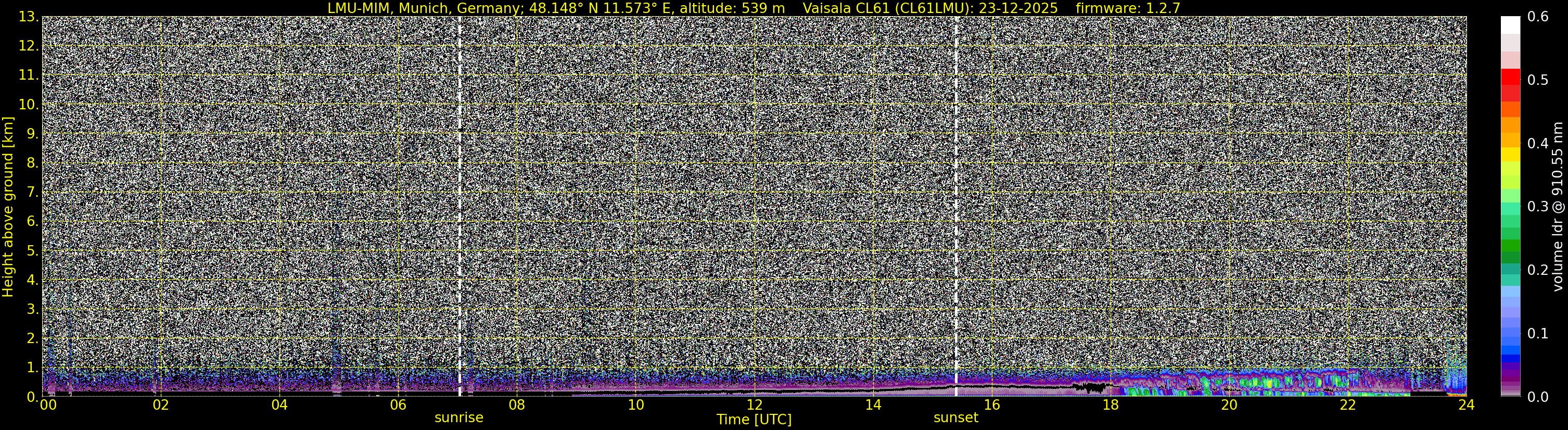Click the red region of the colorbar
Screen dimensions: 1568x430
coord(1510,79)
